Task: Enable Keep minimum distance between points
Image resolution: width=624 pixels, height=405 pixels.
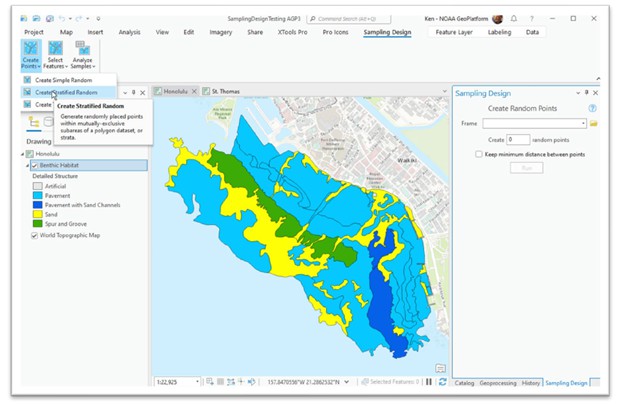Action: 479,154
